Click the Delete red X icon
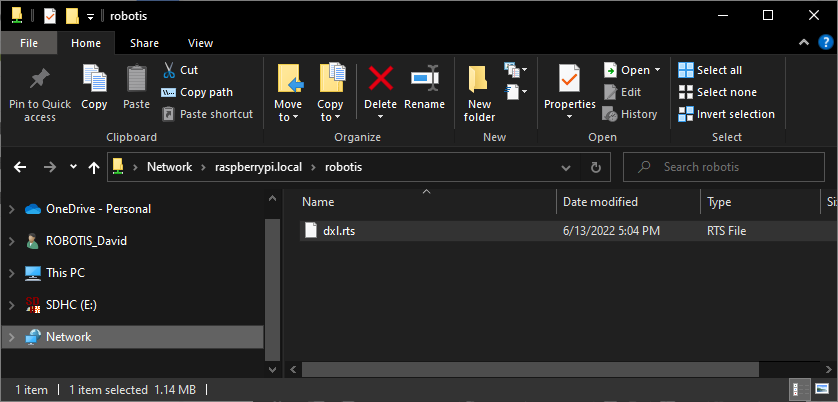Viewport: 838px width, 402px height. (380, 80)
